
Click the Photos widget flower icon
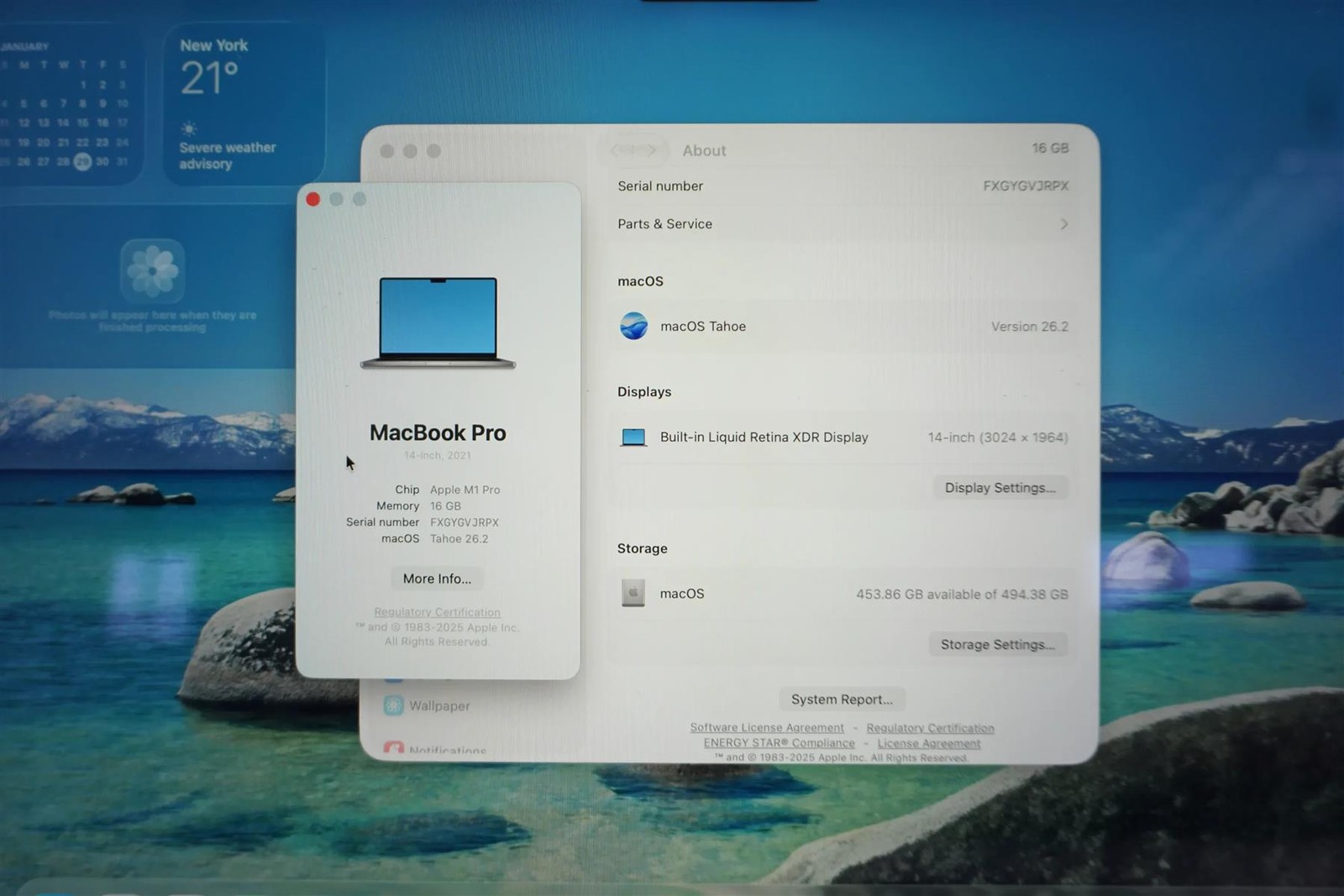[x=152, y=271]
